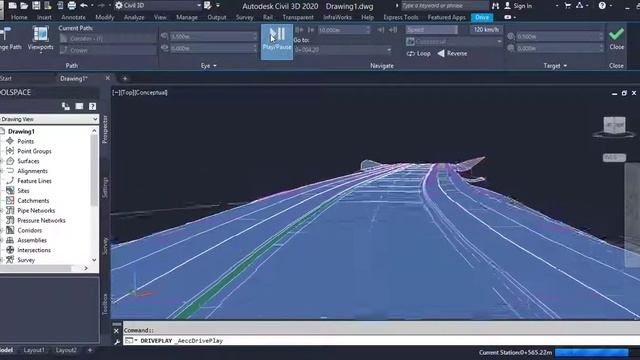Screen dimensions: 640x360
Task: Click the command line input field
Action: point(380,340)
